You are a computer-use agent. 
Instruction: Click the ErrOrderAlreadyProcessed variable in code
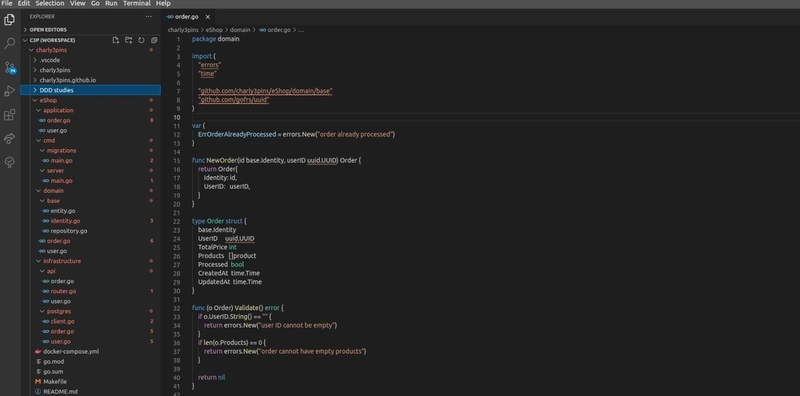click(x=237, y=134)
